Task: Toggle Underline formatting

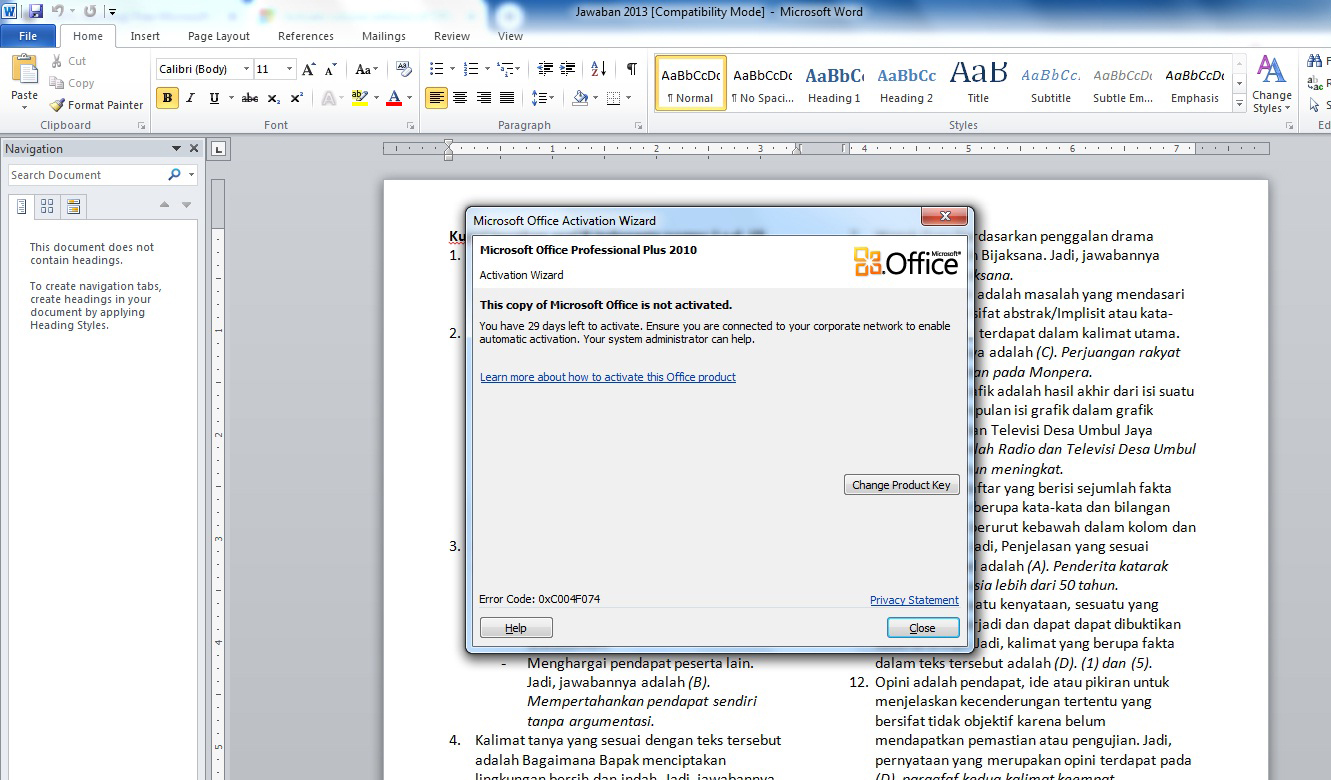Action: coord(214,98)
